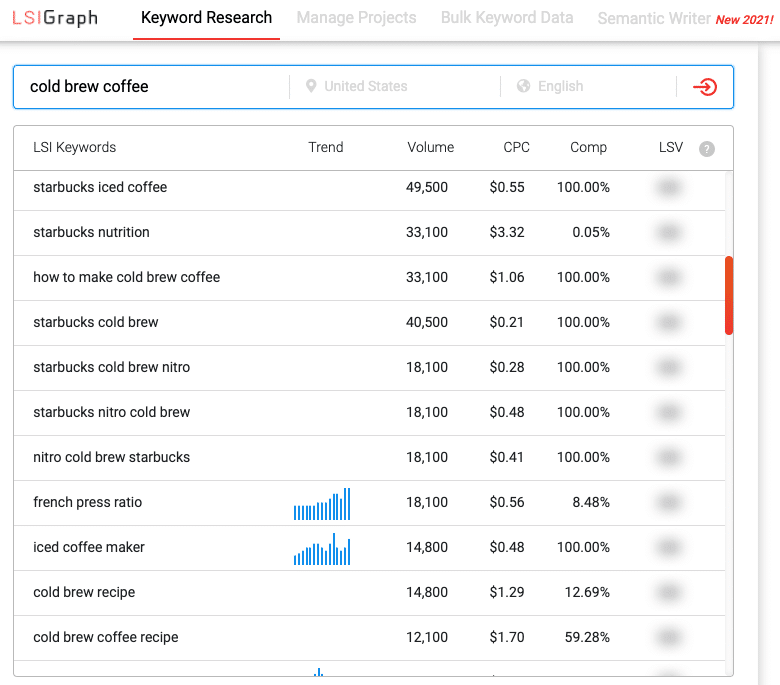Screen dimensions: 780x685
Task: Select keyword 'cold brew recipe'
Action: pyautogui.click(x=84, y=592)
